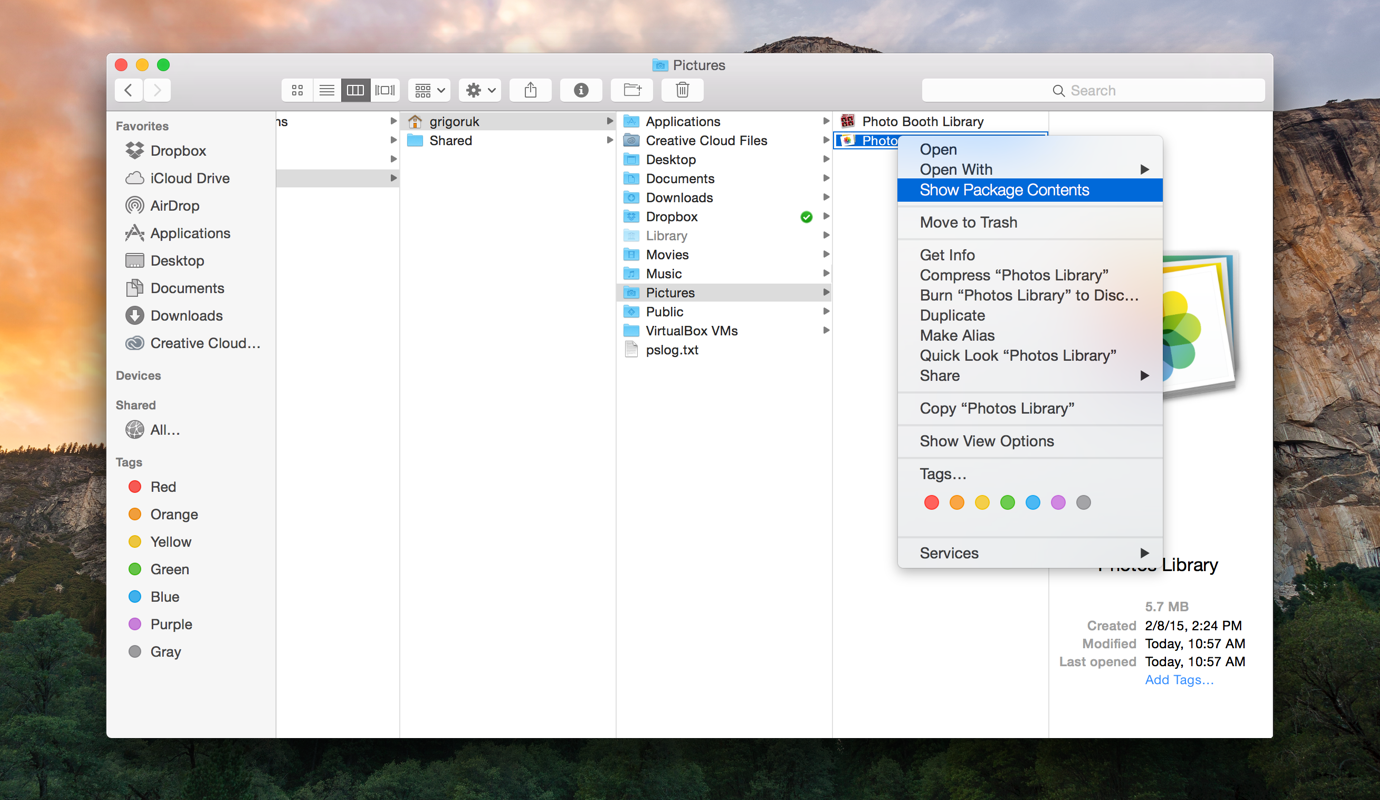Image resolution: width=1380 pixels, height=800 pixels.
Task: Choose Move to Trash
Action: pos(1030,222)
